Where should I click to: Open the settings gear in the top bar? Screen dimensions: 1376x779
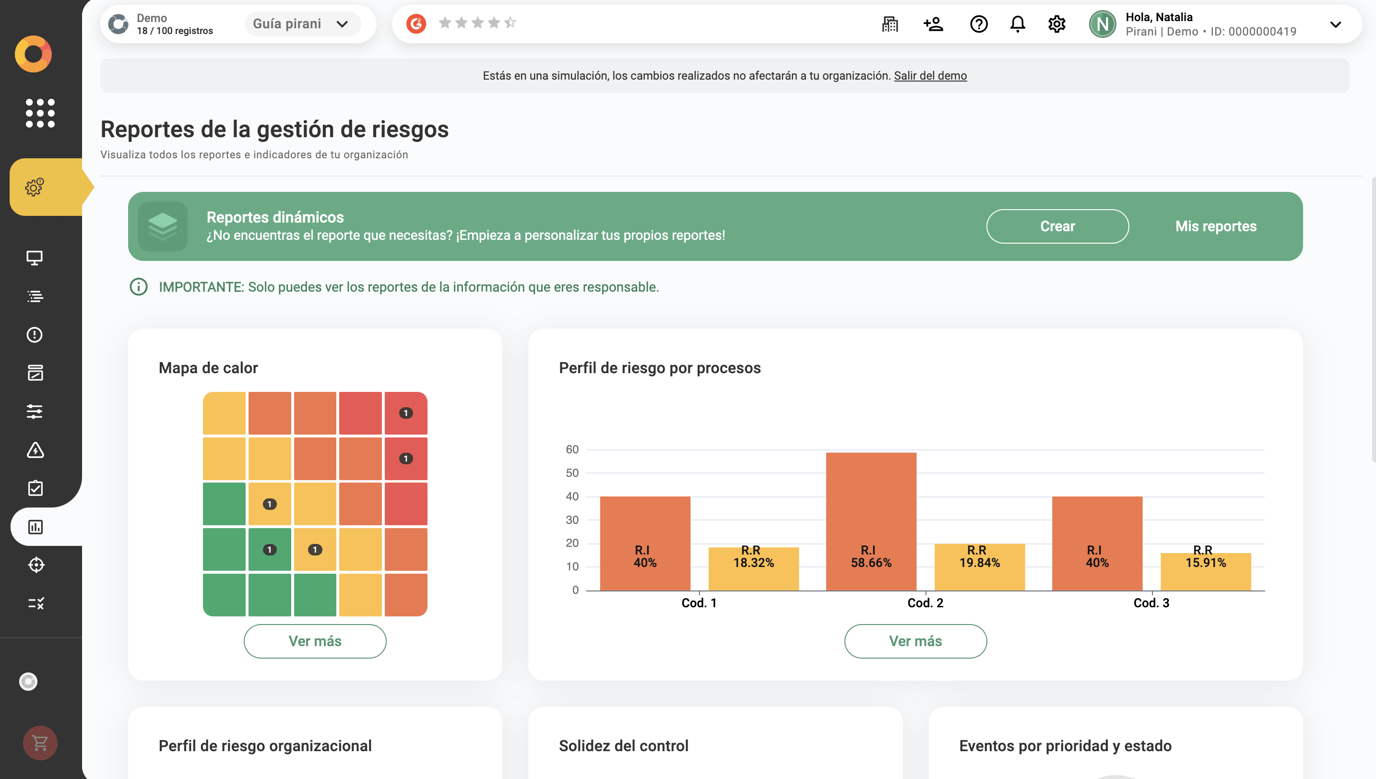click(x=1056, y=24)
